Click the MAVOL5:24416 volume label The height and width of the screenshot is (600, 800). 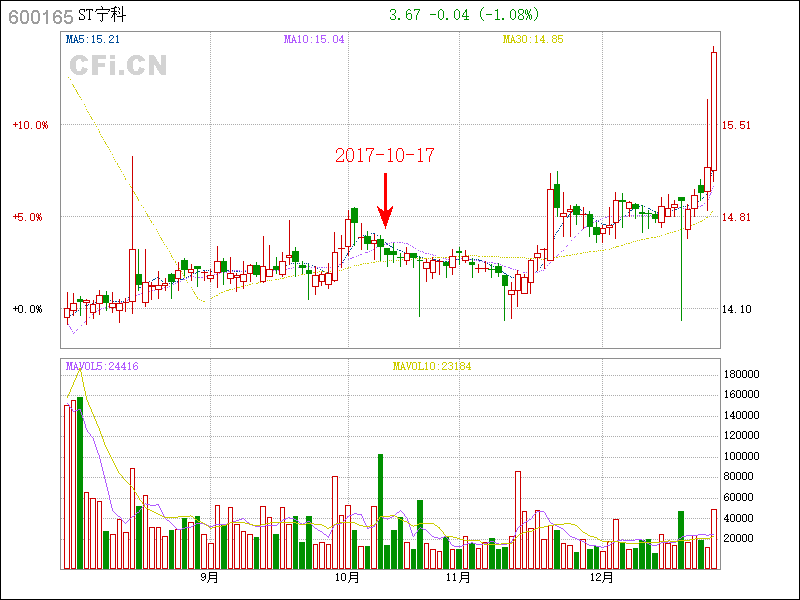pyautogui.click(x=102, y=367)
